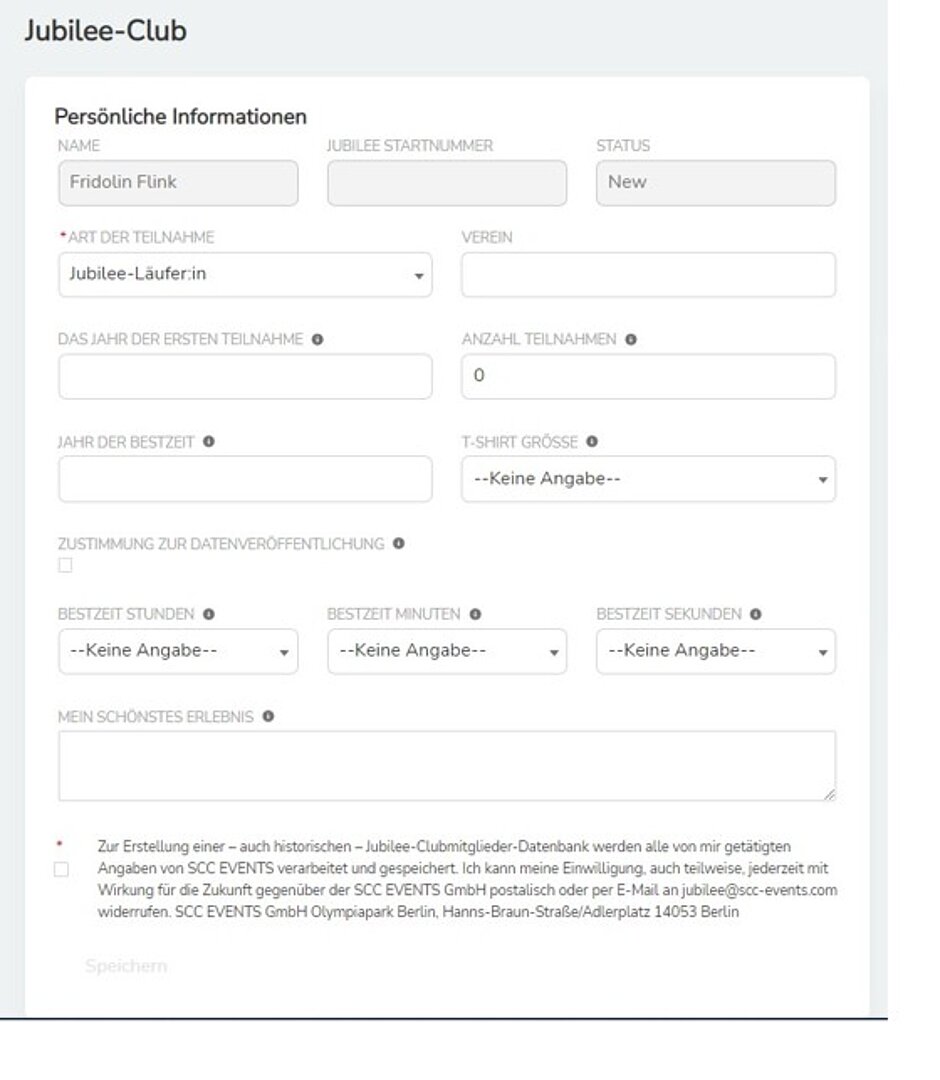
Task: Expand the T-Shirt Grösse dropdown
Action: 648,479
